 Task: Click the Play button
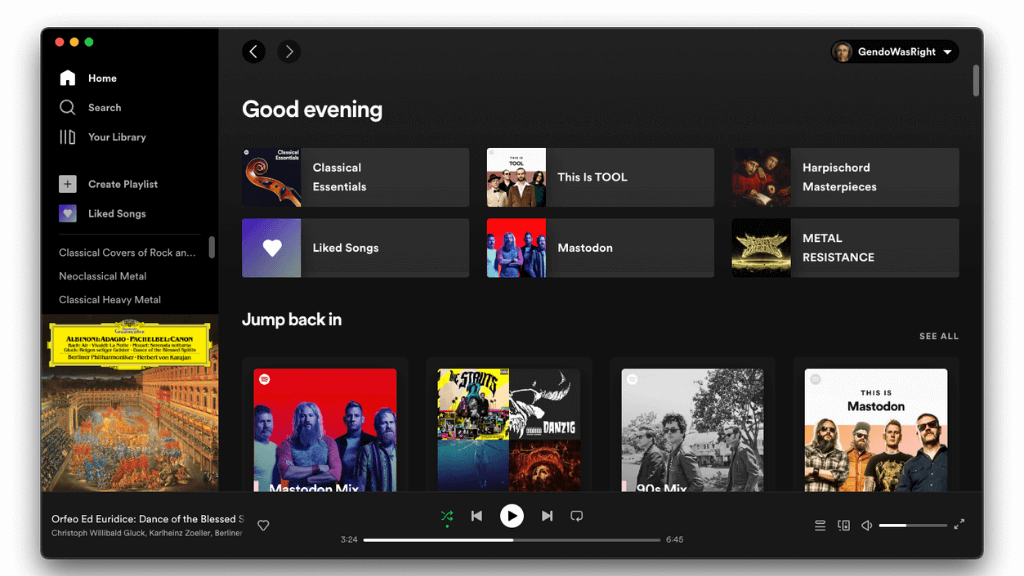(512, 516)
